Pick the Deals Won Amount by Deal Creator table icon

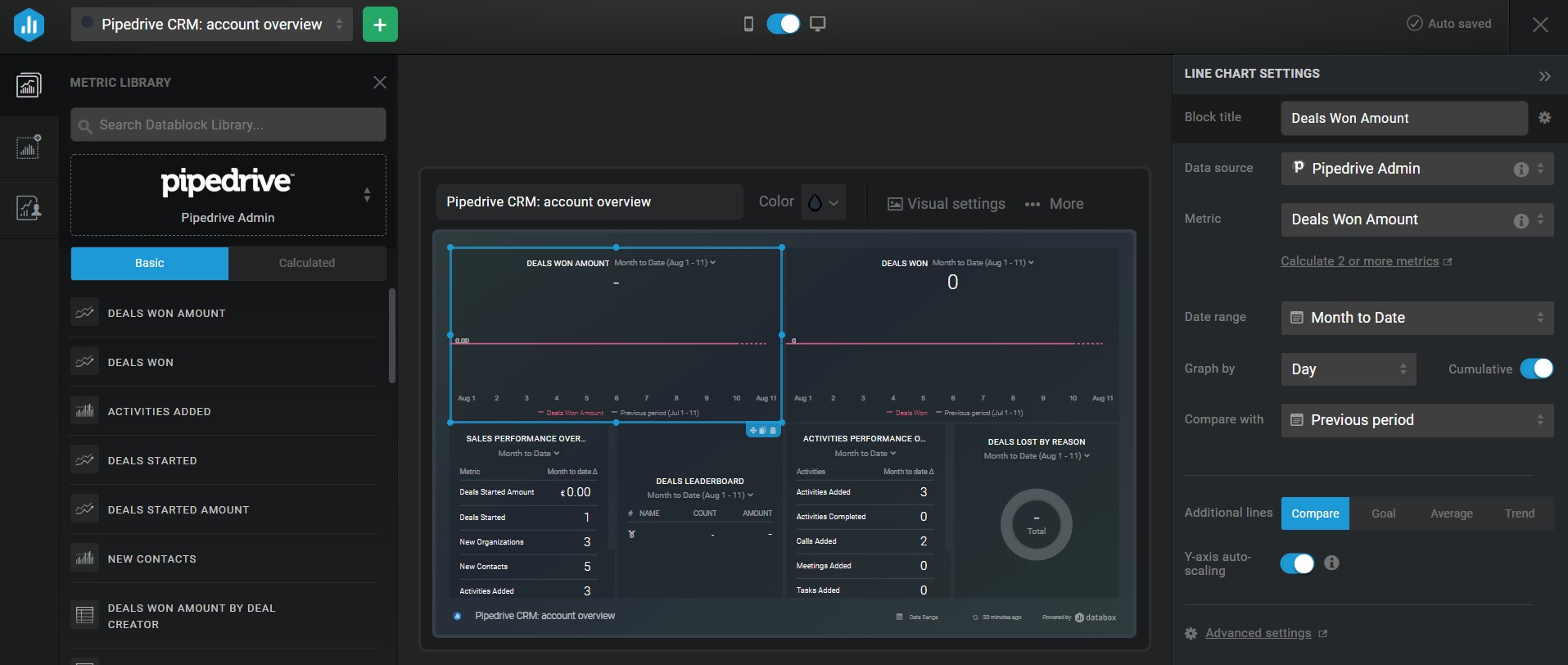pyautogui.click(x=84, y=615)
